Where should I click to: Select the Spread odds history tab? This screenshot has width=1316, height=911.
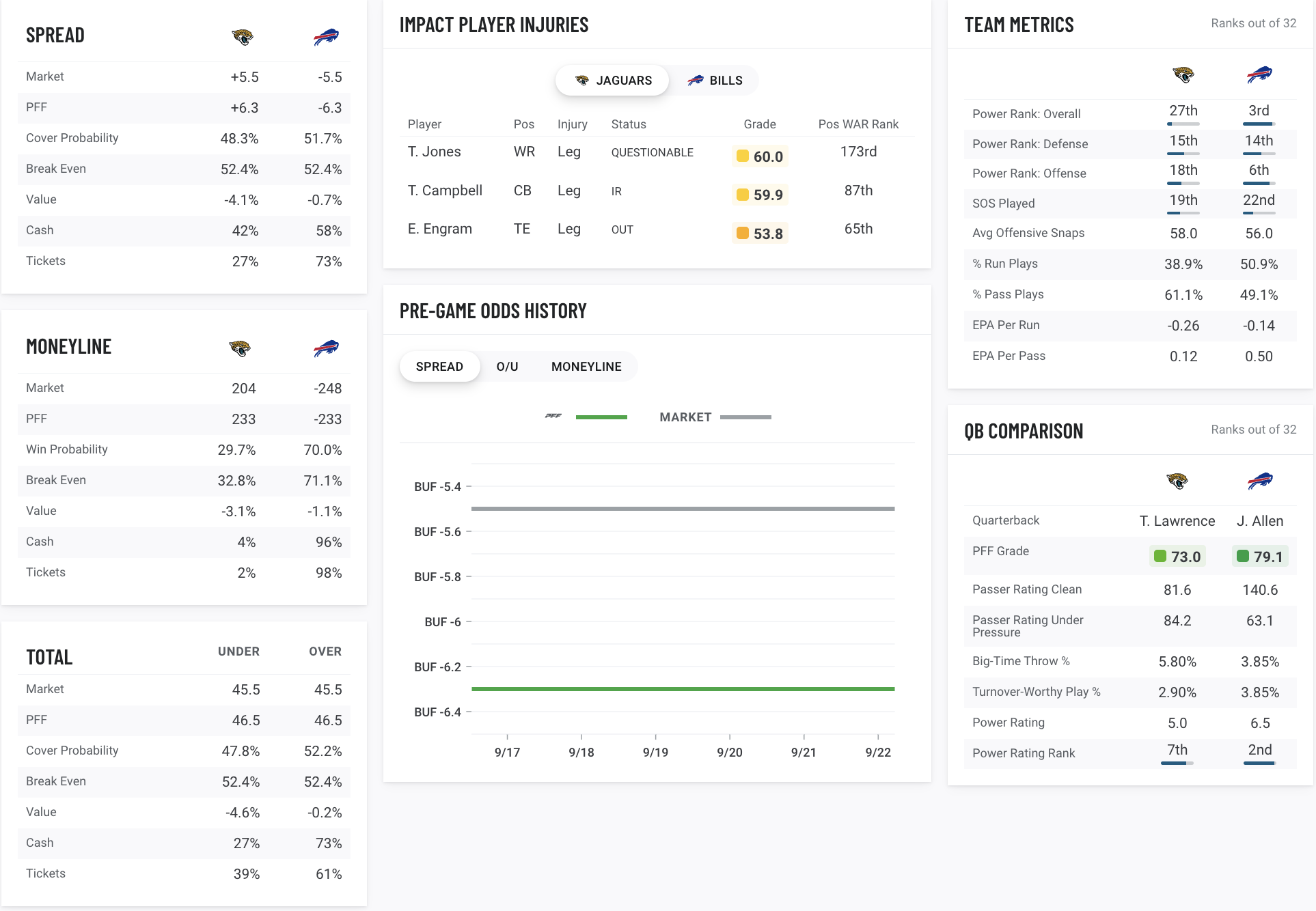coord(439,367)
